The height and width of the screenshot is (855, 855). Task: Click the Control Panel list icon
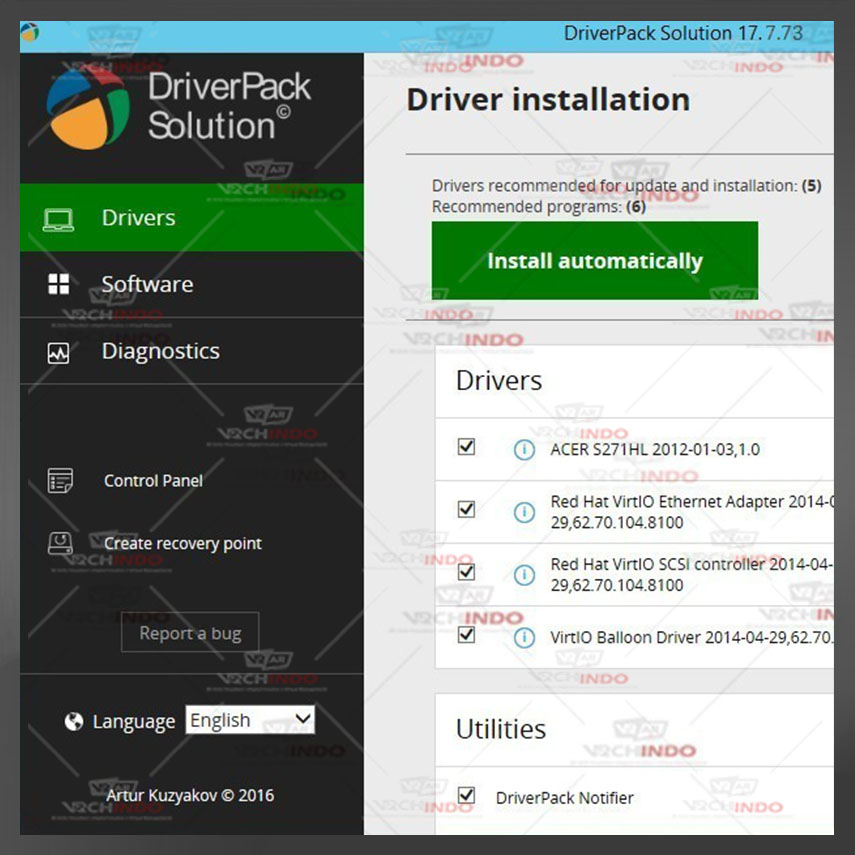[x=60, y=480]
